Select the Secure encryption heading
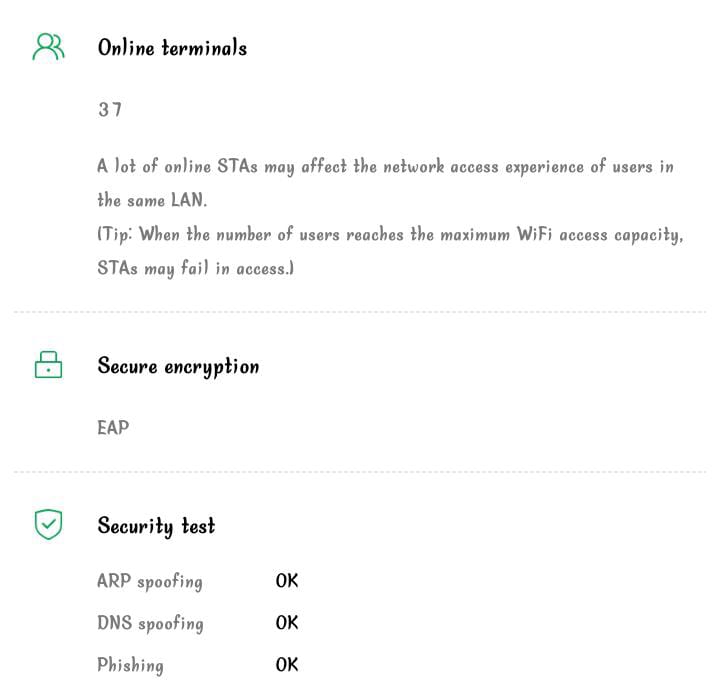 coord(178,366)
